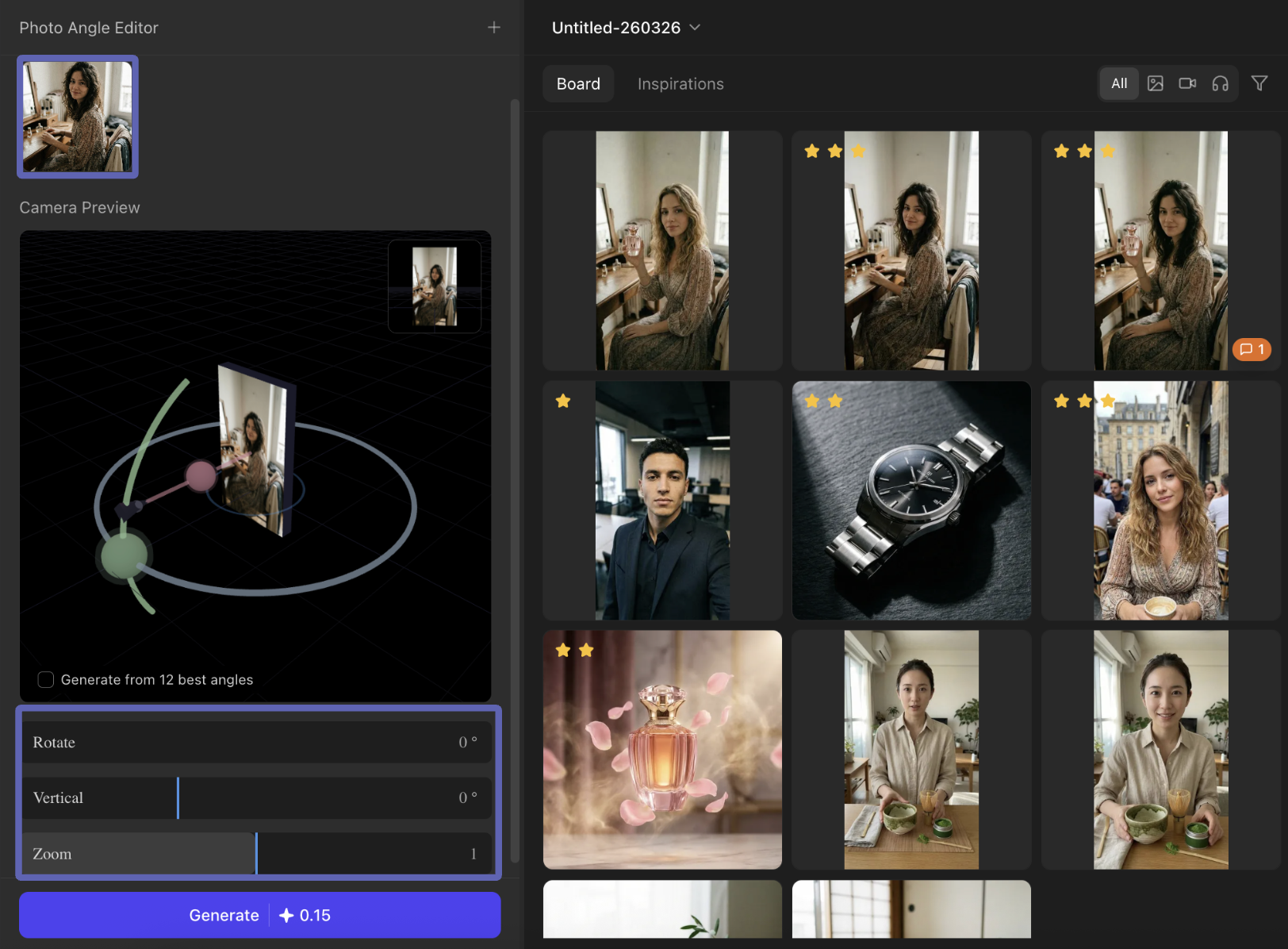This screenshot has width=1288, height=949.
Task: Enable Generate from 12 best angles
Action: (x=45, y=679)
